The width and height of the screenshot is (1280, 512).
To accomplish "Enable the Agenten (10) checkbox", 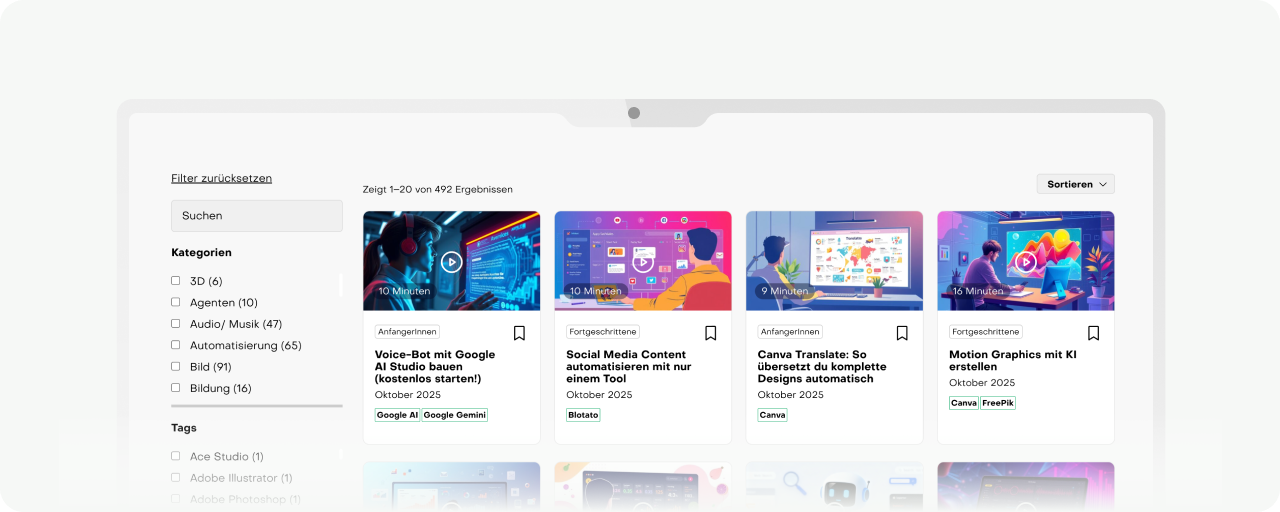I will click(176, 302).
